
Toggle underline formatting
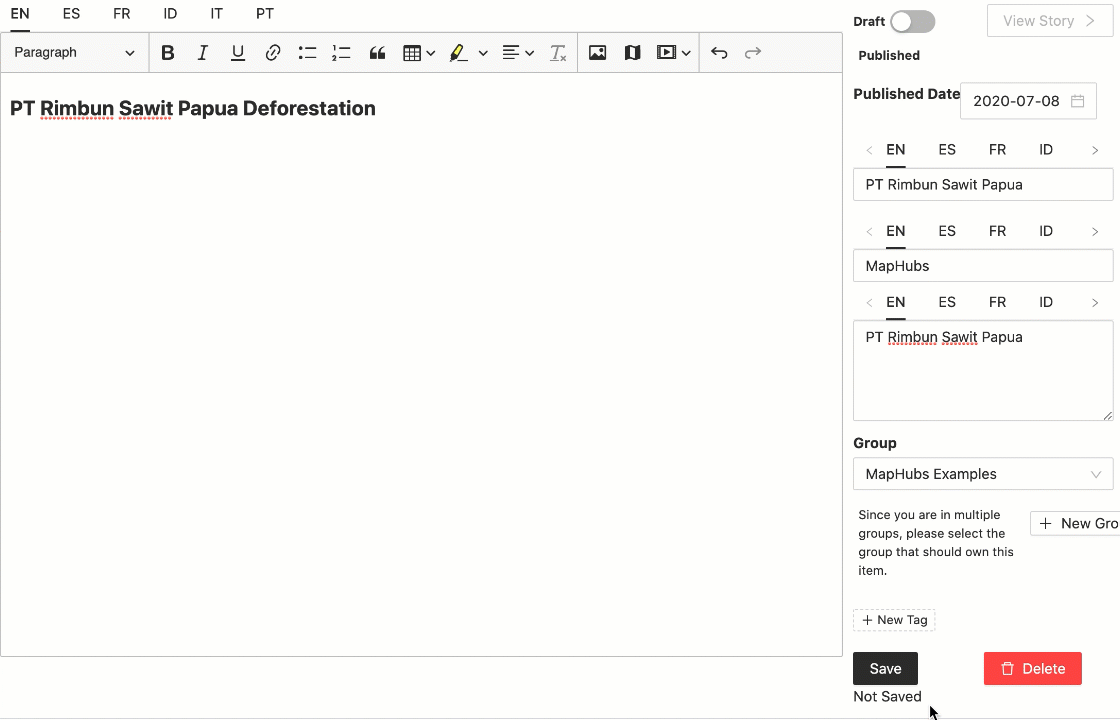tap(238, 53)
